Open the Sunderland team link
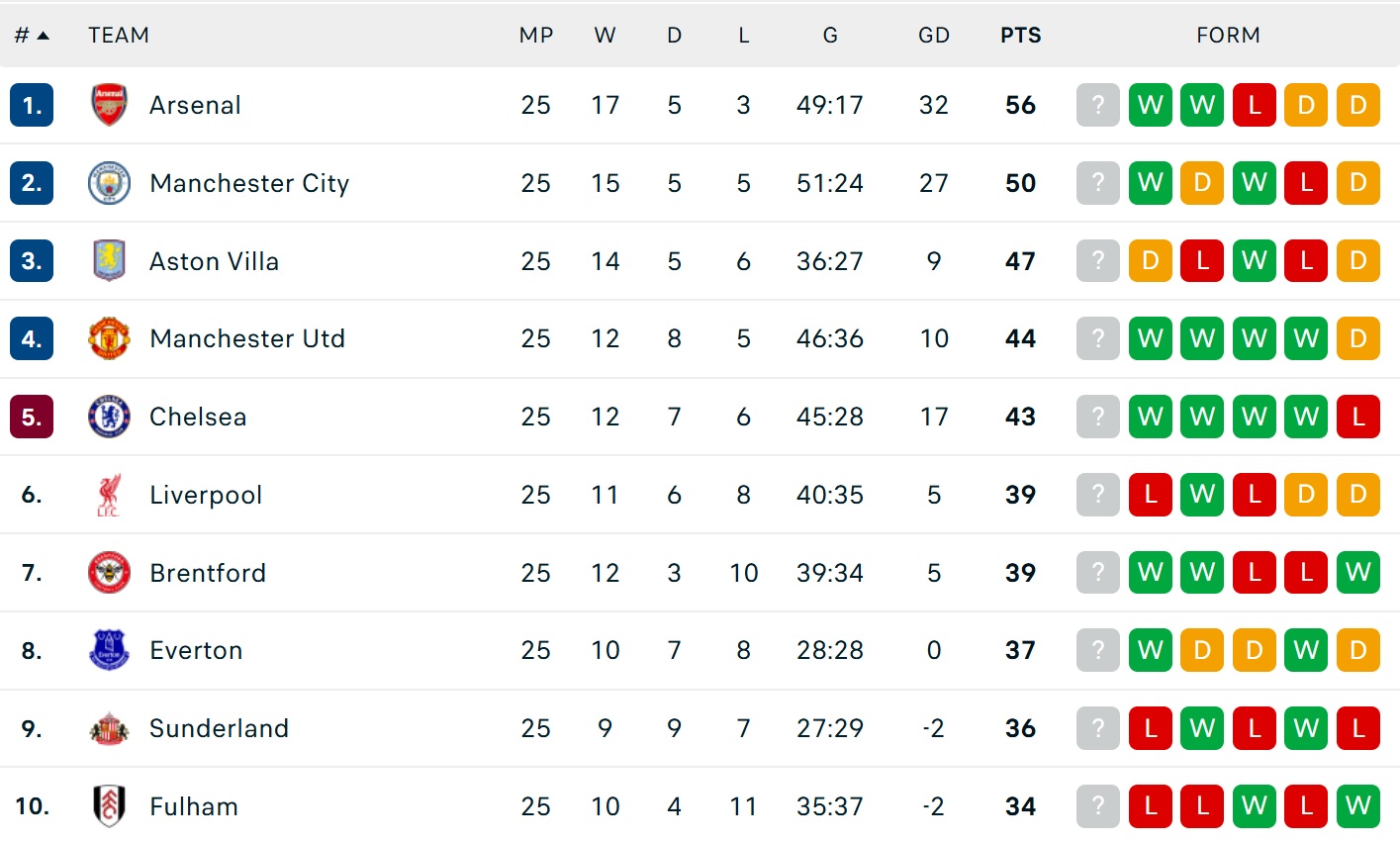The image size is (1400, 842). tap(219, 728)
